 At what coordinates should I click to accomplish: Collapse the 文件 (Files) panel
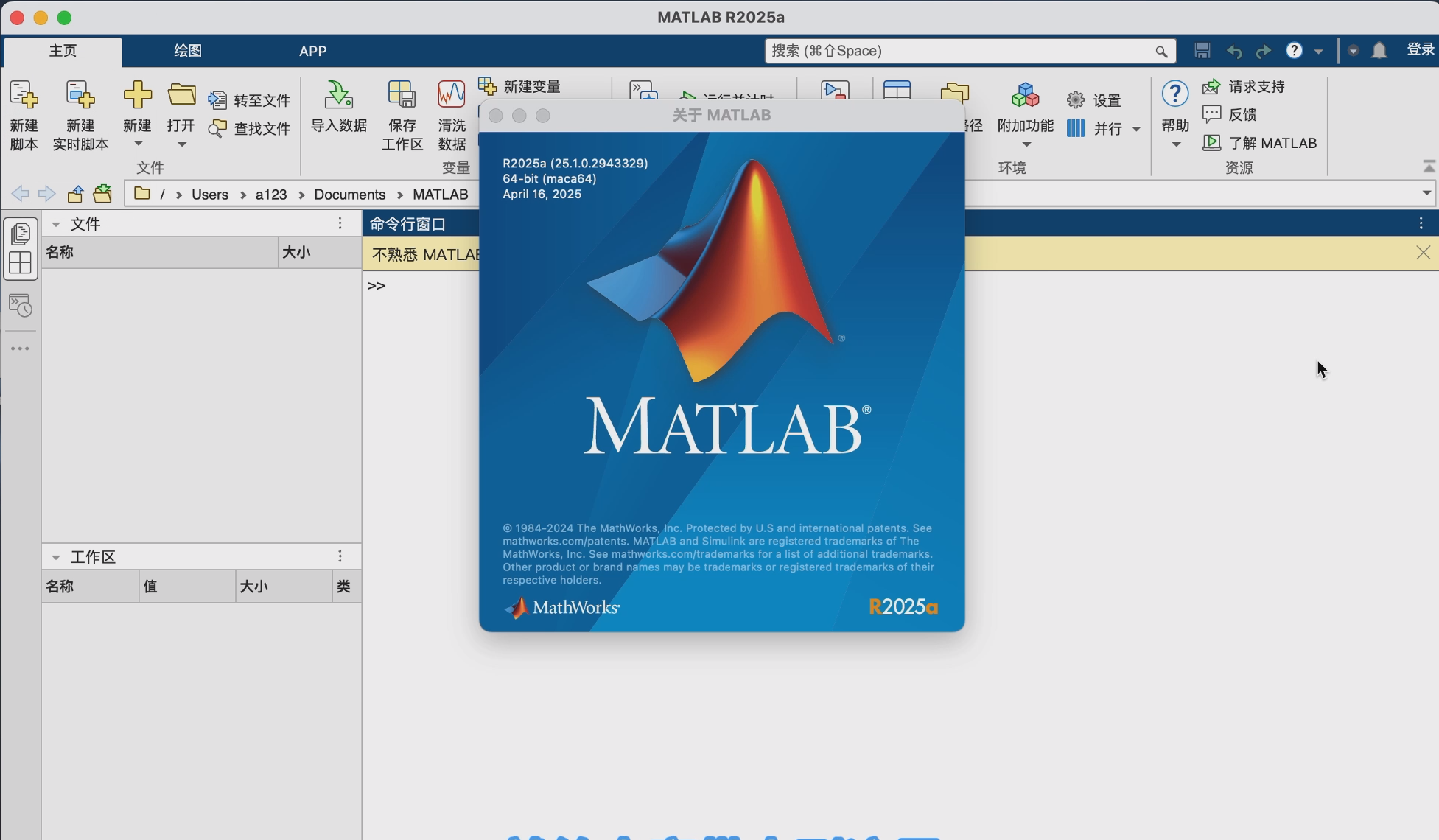tap(56, 224)
